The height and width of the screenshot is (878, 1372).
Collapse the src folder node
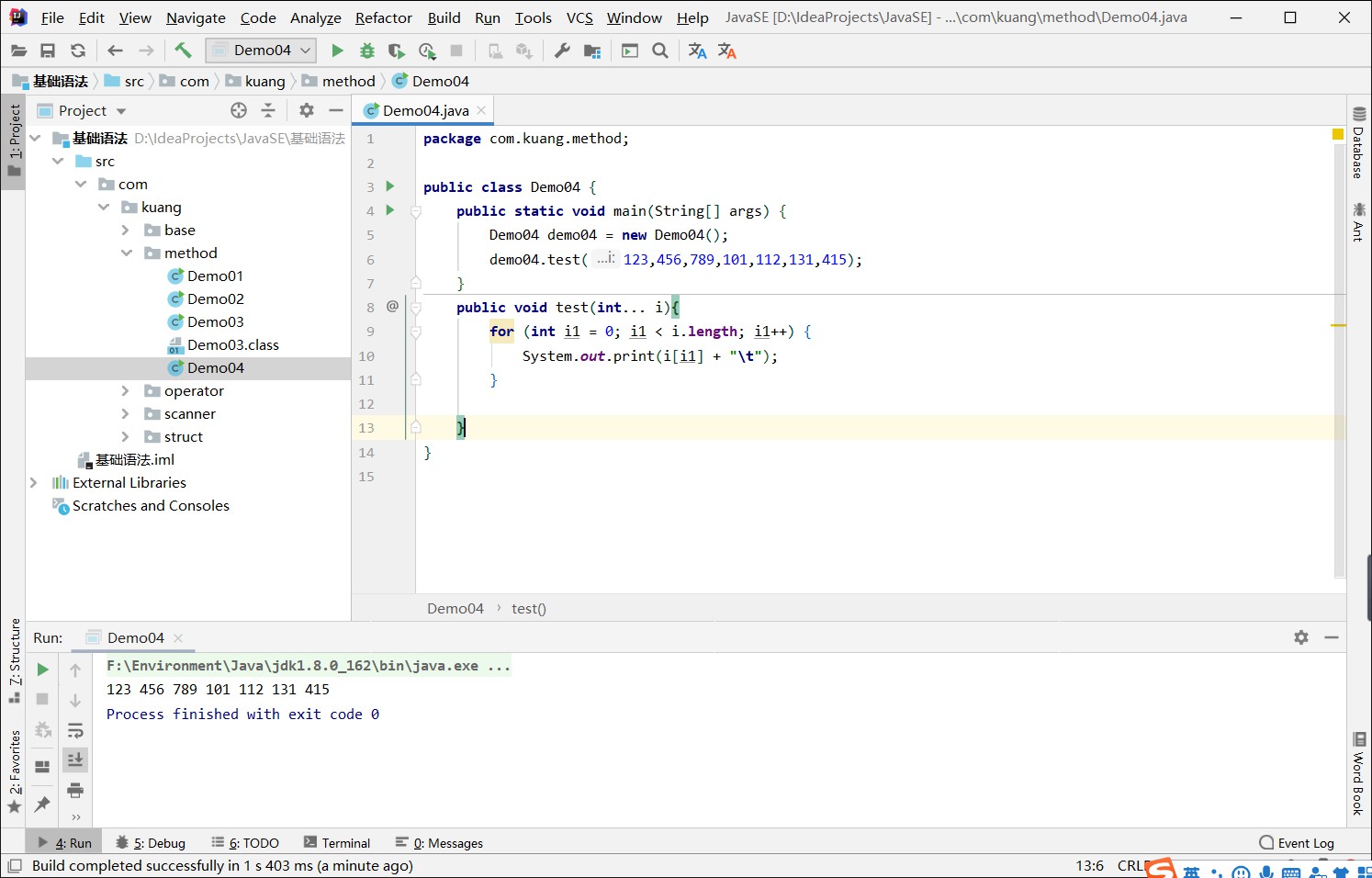58,161
